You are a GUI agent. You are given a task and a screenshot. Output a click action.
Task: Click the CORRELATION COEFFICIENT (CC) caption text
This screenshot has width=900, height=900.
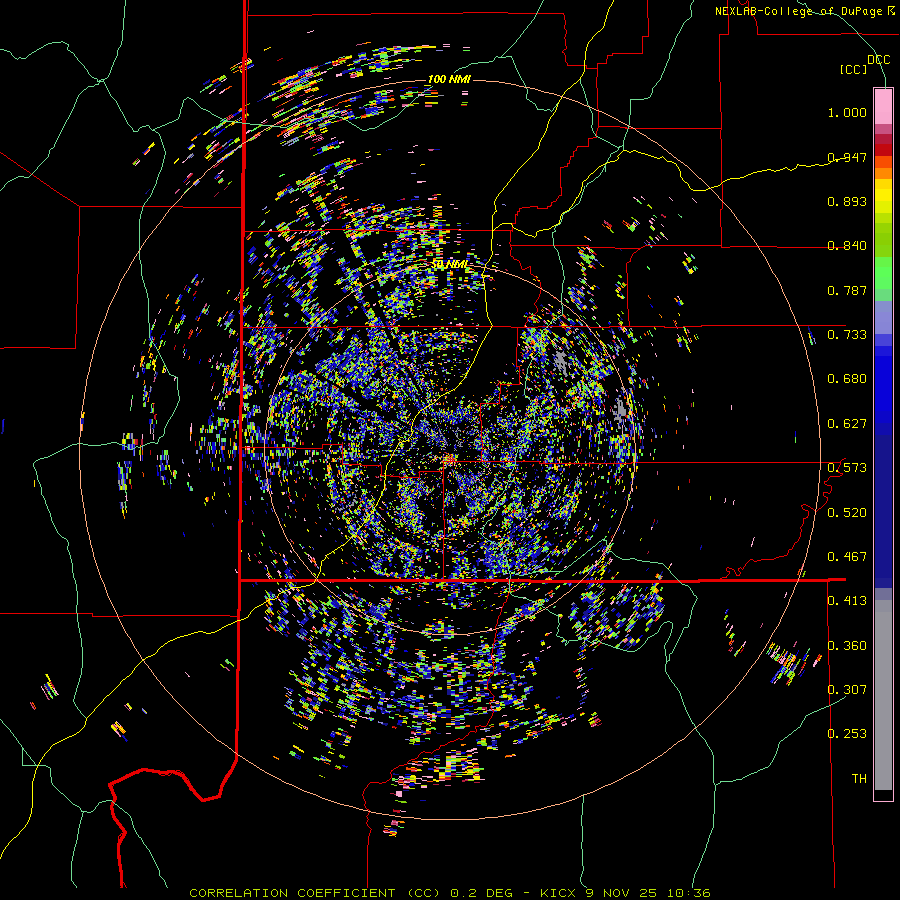click(x=315, y=893)
